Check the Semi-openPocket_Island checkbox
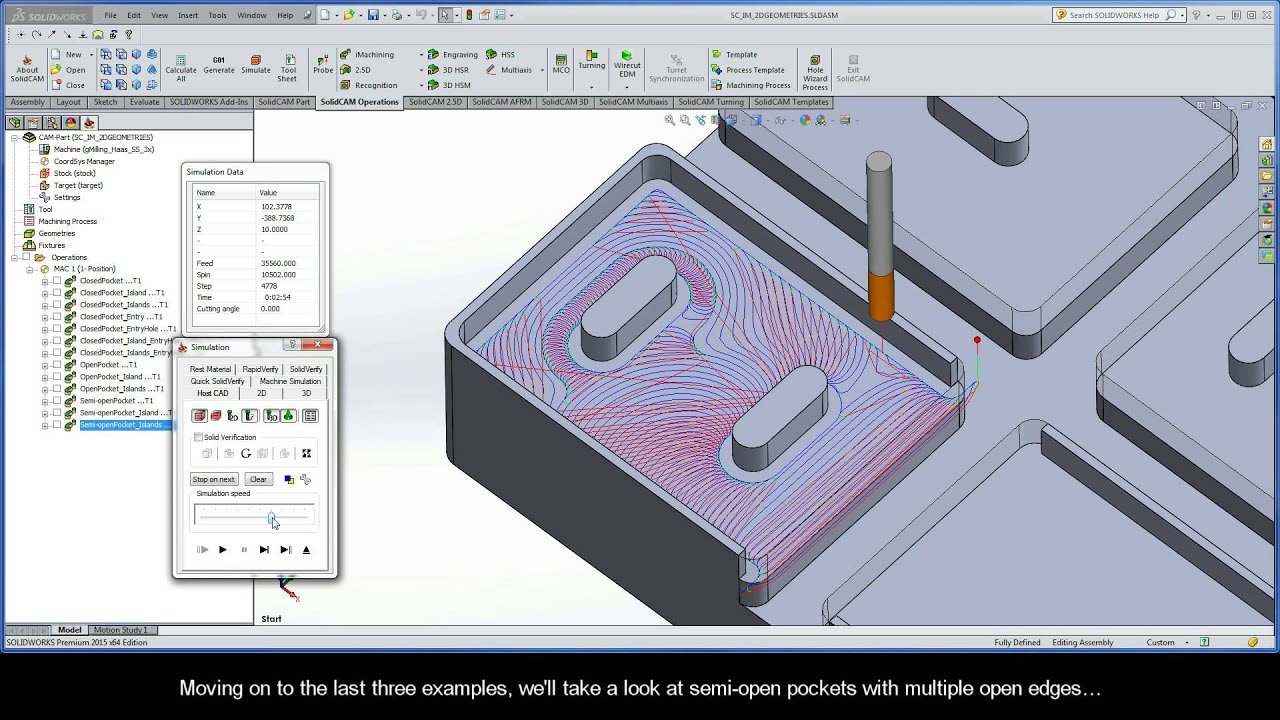 [x=56, y=413]
